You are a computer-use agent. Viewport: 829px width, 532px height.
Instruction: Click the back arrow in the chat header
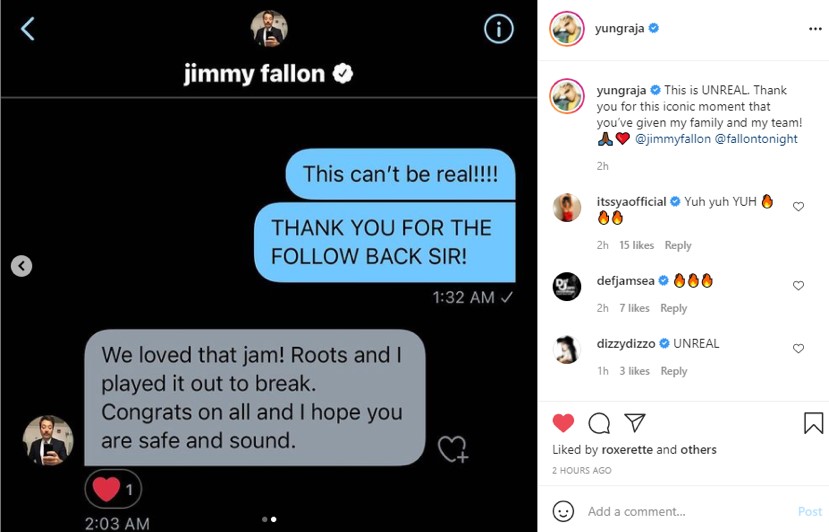click(27, 29)
